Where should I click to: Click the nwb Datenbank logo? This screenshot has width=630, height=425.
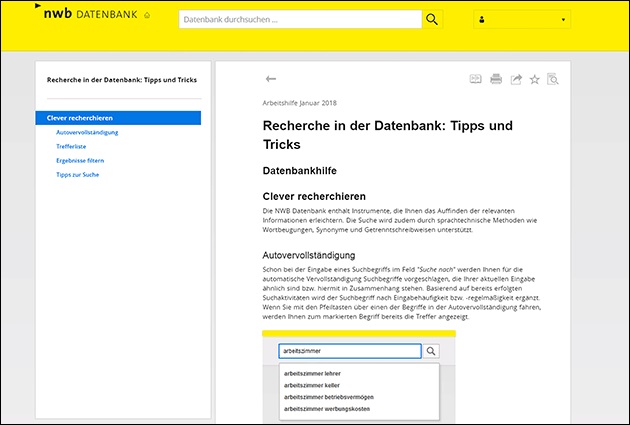click(x=88, y=14)
